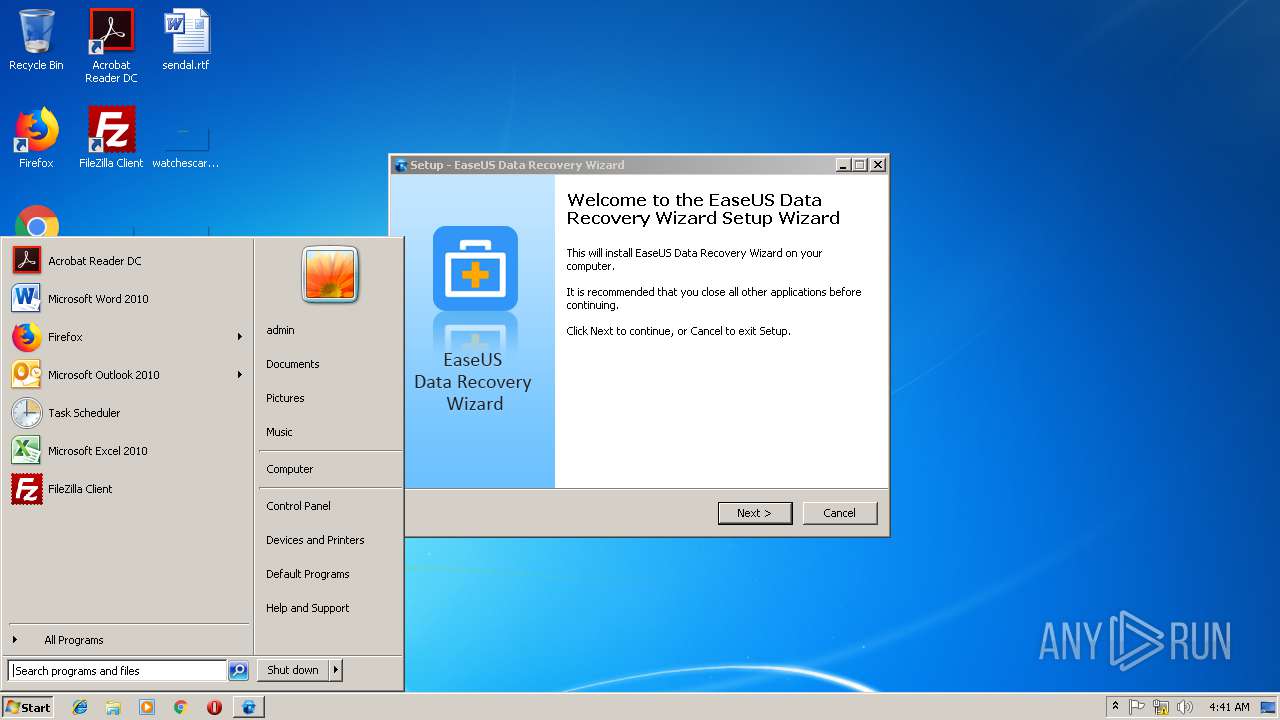Click the Search programs and files field
This screenshot has width=1280, height=720.
[x=117, y=671]
